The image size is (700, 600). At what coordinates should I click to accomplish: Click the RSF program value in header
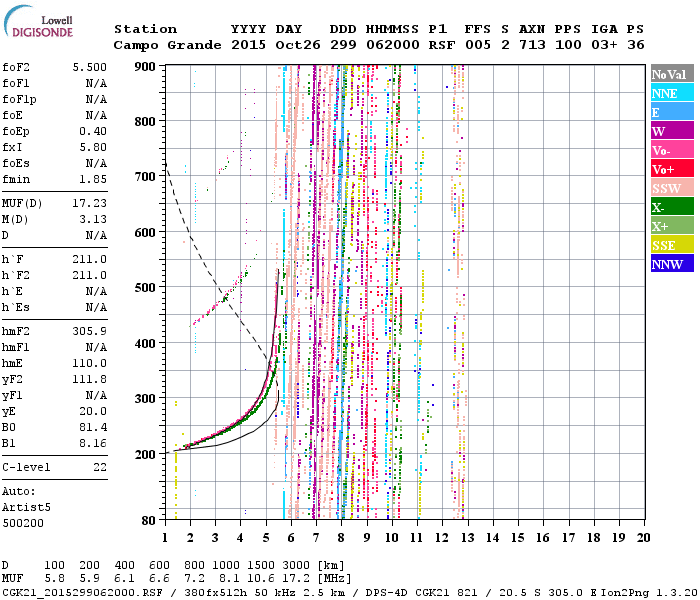tap(442, 45)
